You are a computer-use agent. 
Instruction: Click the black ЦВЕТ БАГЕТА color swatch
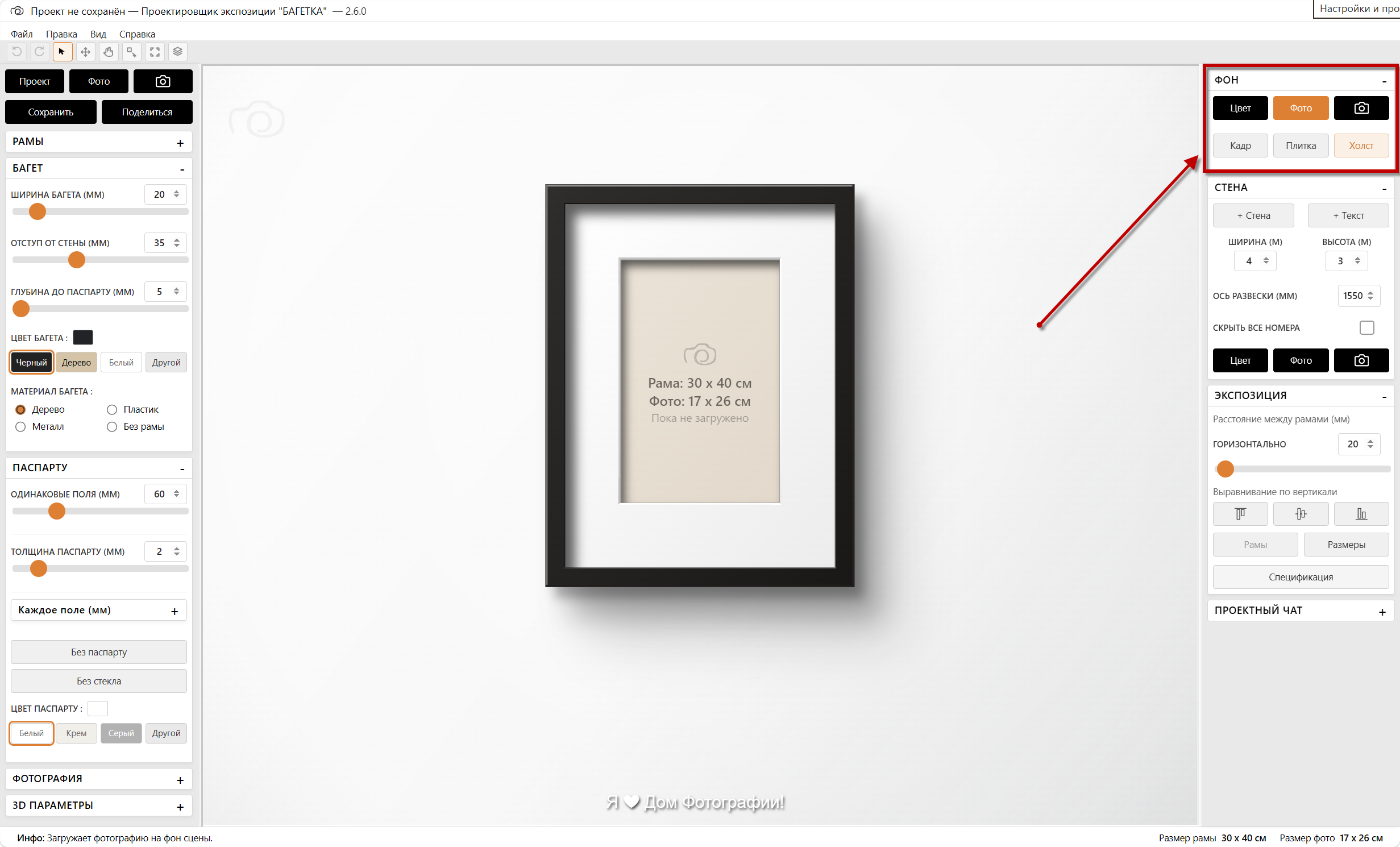(x=83, y=338)
